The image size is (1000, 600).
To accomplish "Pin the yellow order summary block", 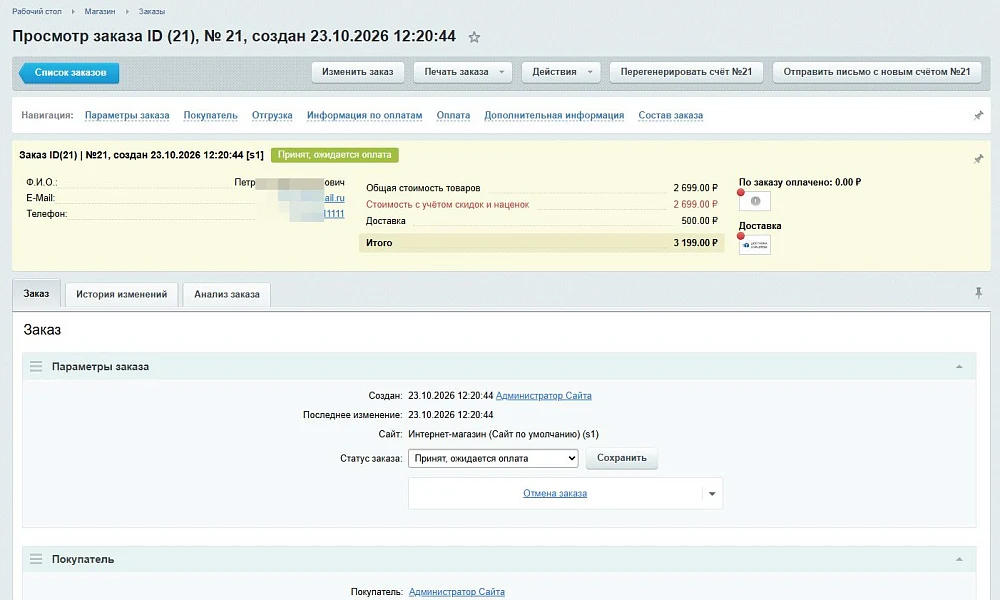I will click(978, 159).
